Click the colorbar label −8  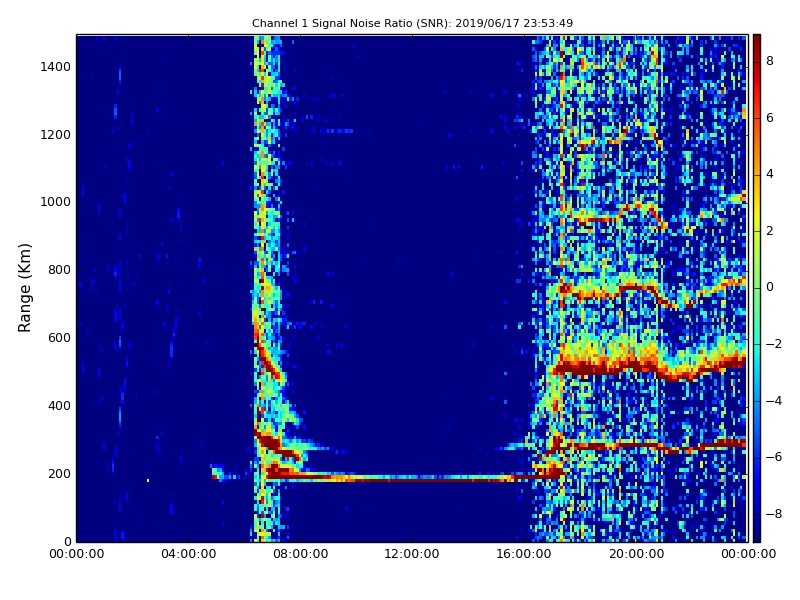click(773, 514)
